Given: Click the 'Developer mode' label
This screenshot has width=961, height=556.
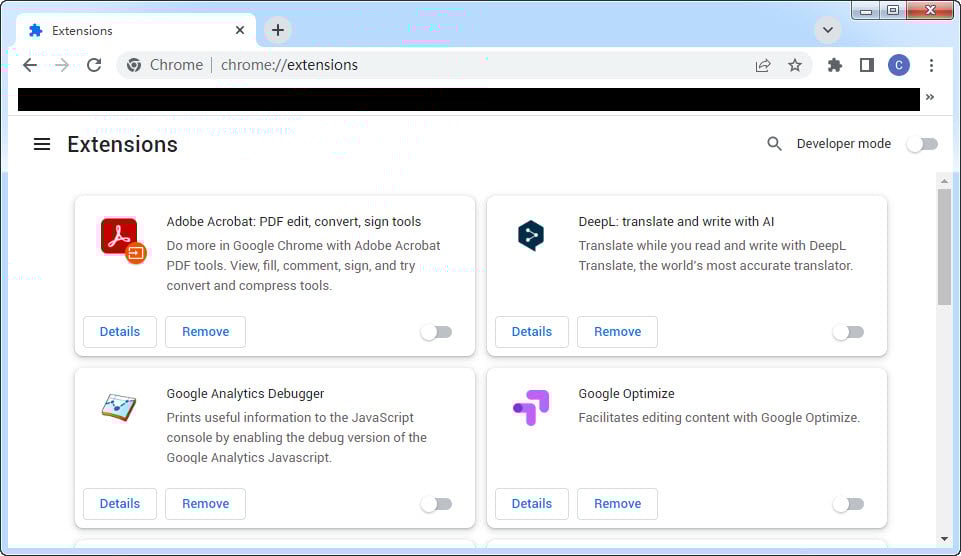Looking at the screenshot, I should tap(843, 143).
